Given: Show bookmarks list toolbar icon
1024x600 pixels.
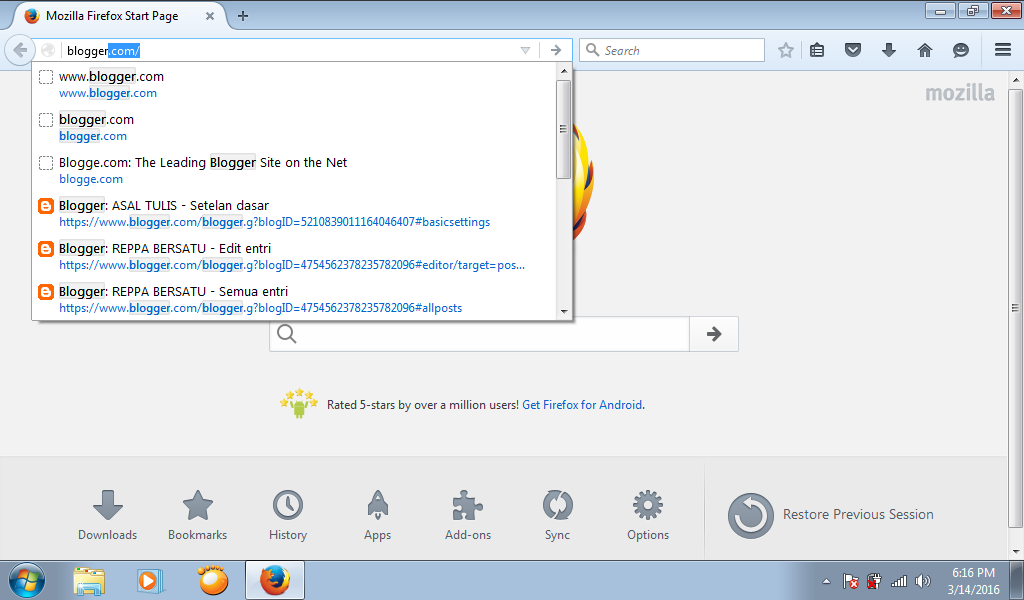Looking at the screenshot, I should point(817,50).
